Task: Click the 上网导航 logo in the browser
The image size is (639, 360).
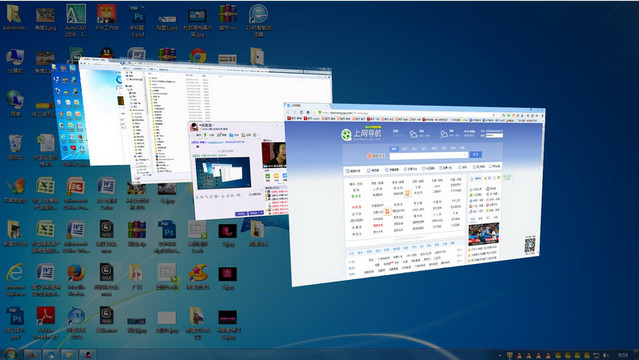Action: (361, 134)
